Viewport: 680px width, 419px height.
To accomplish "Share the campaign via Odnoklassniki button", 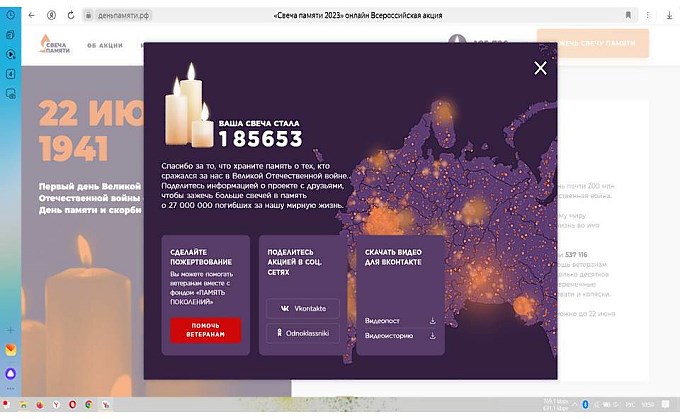I will 303,333.
